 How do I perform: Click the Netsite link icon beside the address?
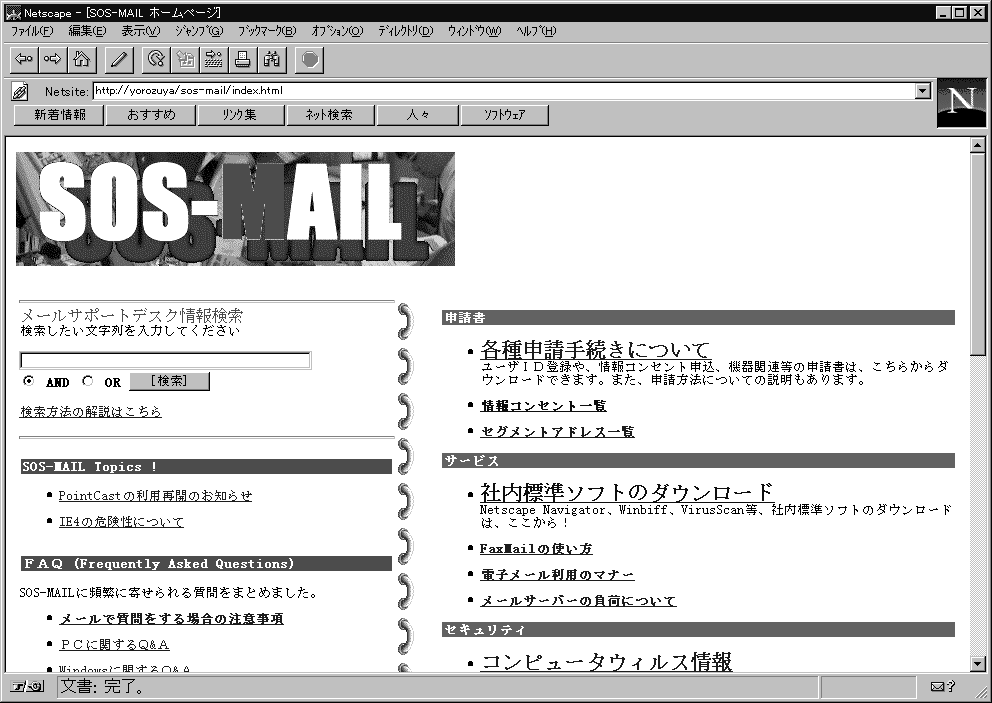20,92
